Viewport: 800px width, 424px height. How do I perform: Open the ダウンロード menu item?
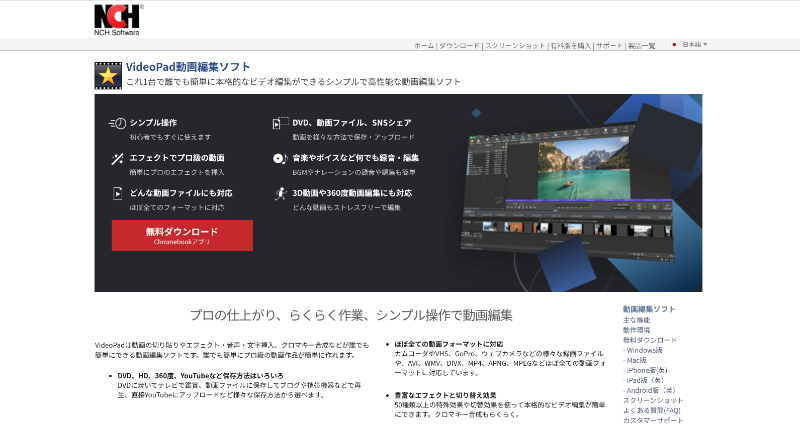pyautogui.click(x=459, y=45)
